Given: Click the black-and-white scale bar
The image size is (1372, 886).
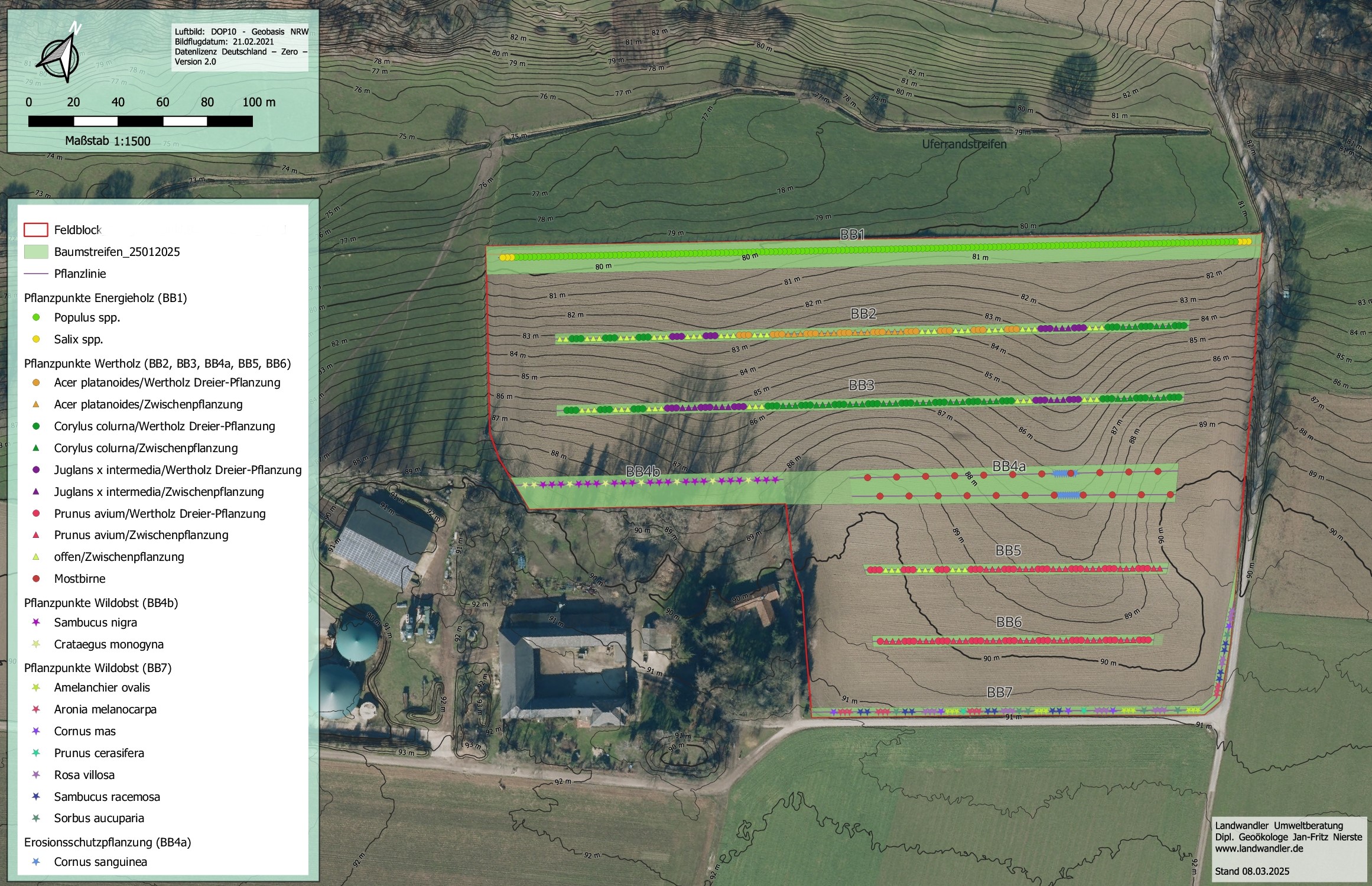Looking at the screenshot, I should [x=141, y=121].
